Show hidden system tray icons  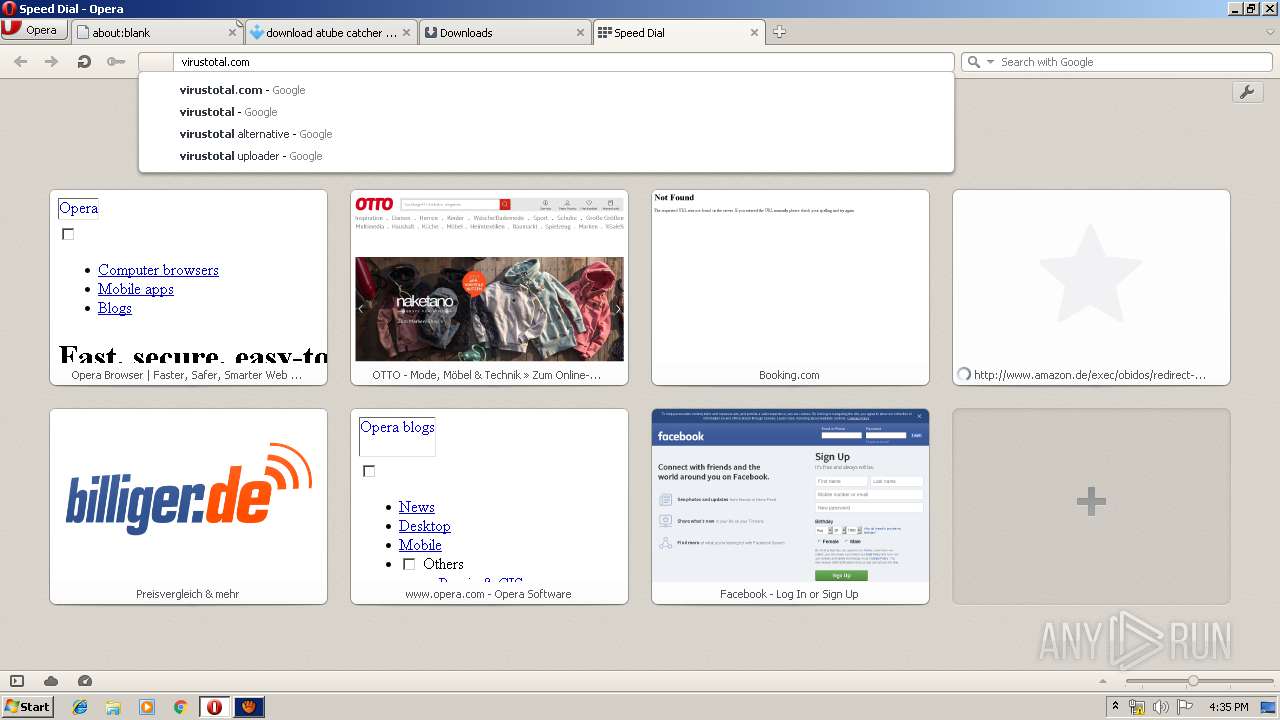(x=1115, y=707)
